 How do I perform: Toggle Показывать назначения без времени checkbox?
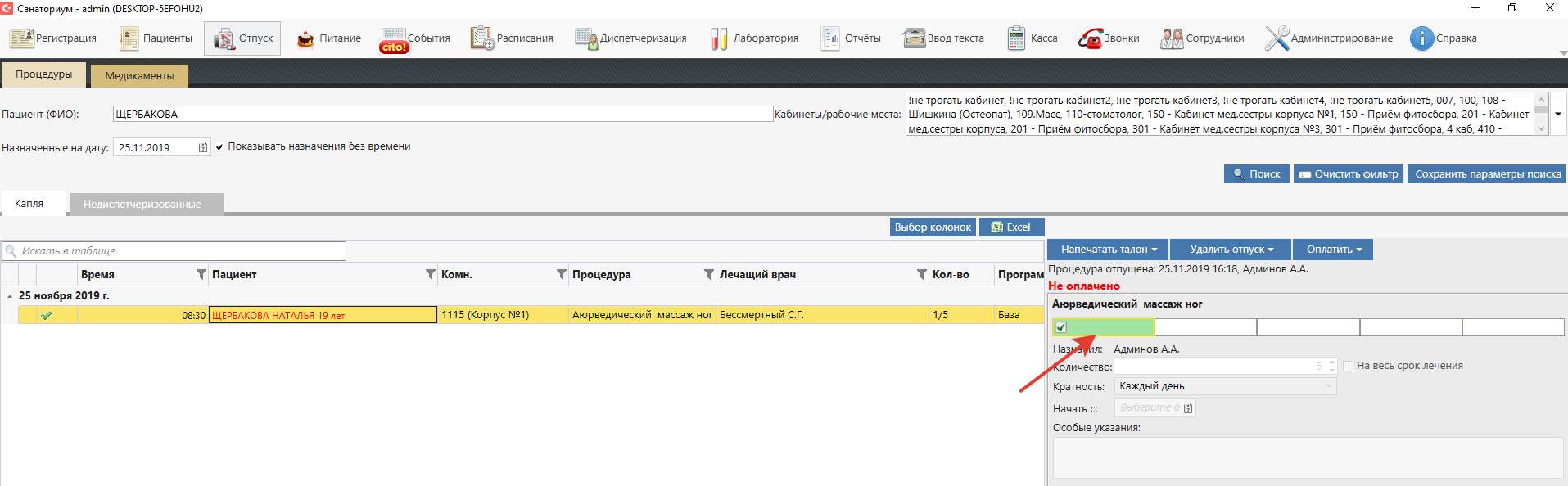tap(219, 147)
